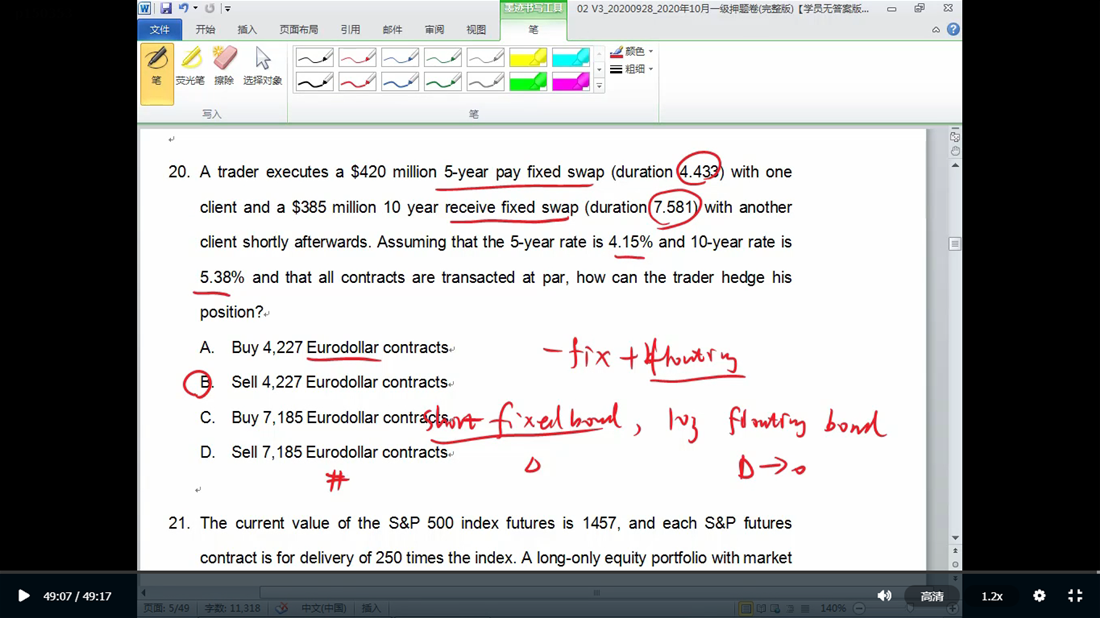Toggle the ruler button above scrollbar
Image resolution: width=1100 pixels, height=618 pixels.
click(955, 137)
